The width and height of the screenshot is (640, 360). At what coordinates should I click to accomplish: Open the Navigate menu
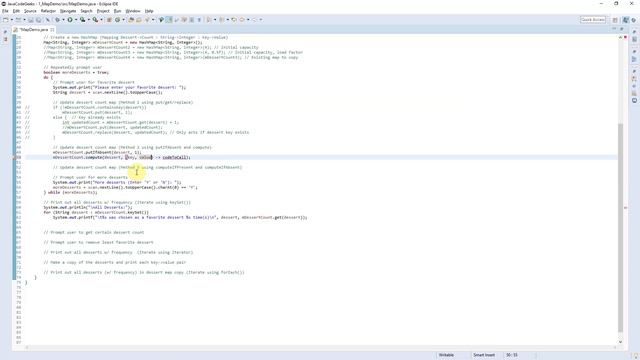(68, 11)
